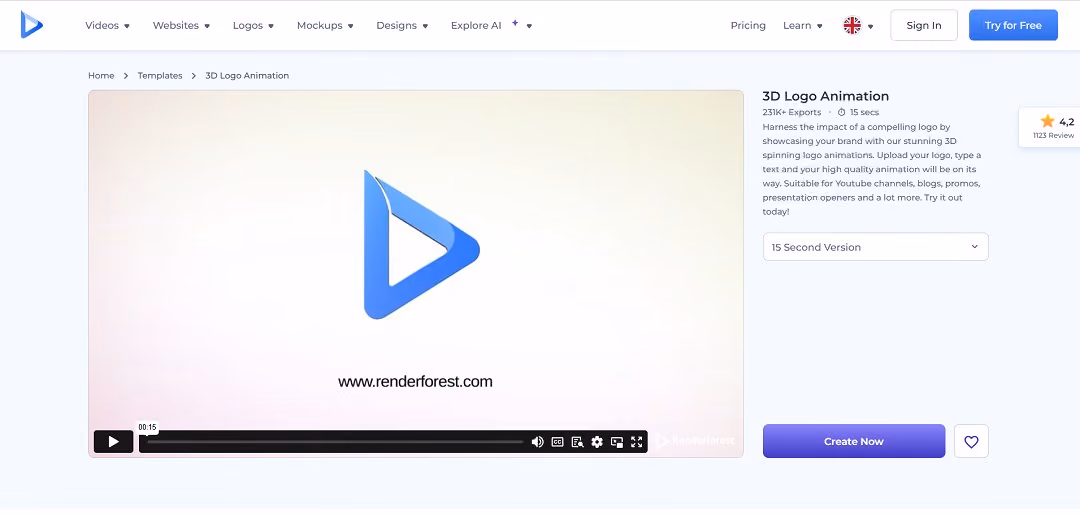Mute the video with the volume icon
Image resolution: width=1080 pixels, height=515 pixels.
(538, 442)
